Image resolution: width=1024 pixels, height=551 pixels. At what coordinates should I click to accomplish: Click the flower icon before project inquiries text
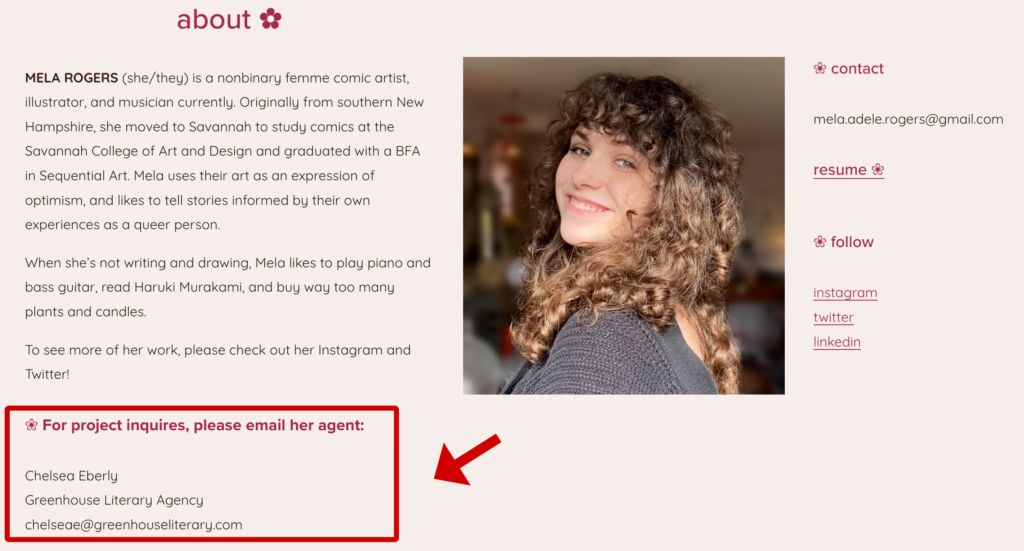click(x=31, y=425)
